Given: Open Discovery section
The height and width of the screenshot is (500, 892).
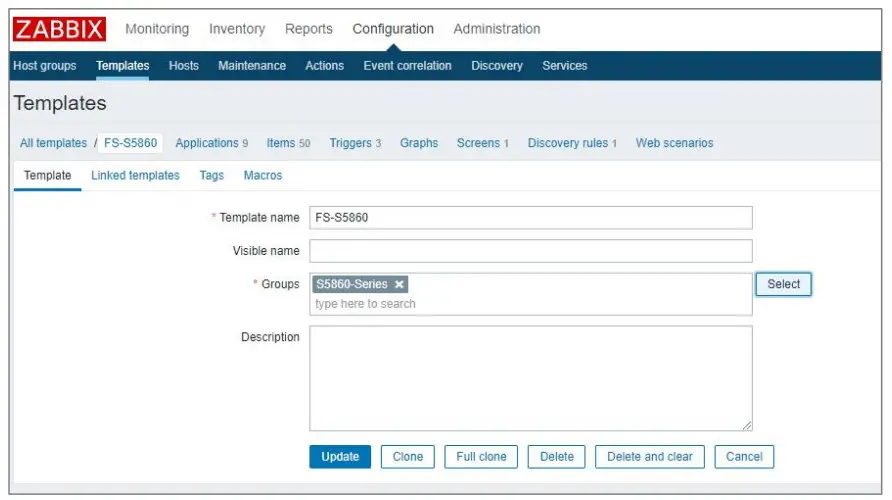Looking at the screenshot, I should point(497,65).
